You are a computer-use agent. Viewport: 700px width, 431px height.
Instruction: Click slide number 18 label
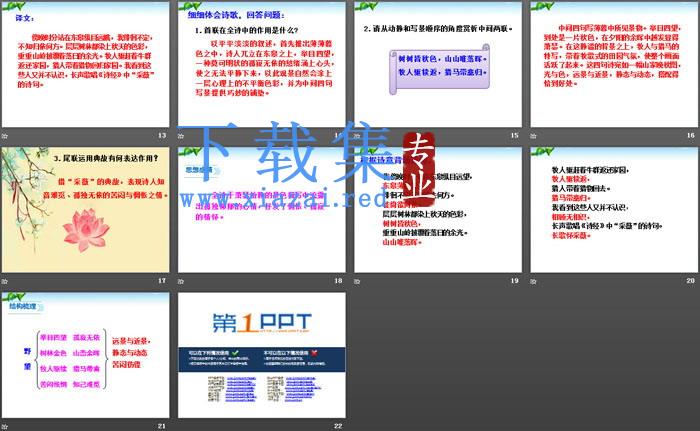(338, 280)
